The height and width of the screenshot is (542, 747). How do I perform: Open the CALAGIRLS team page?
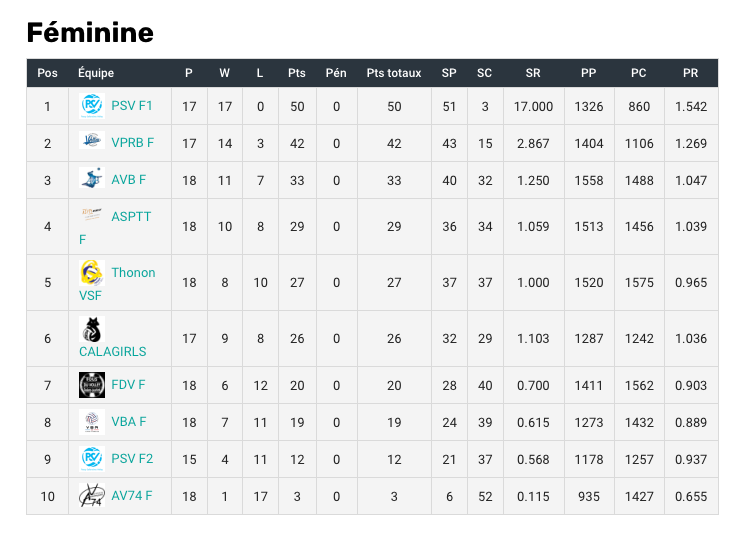tap(112, 352)
